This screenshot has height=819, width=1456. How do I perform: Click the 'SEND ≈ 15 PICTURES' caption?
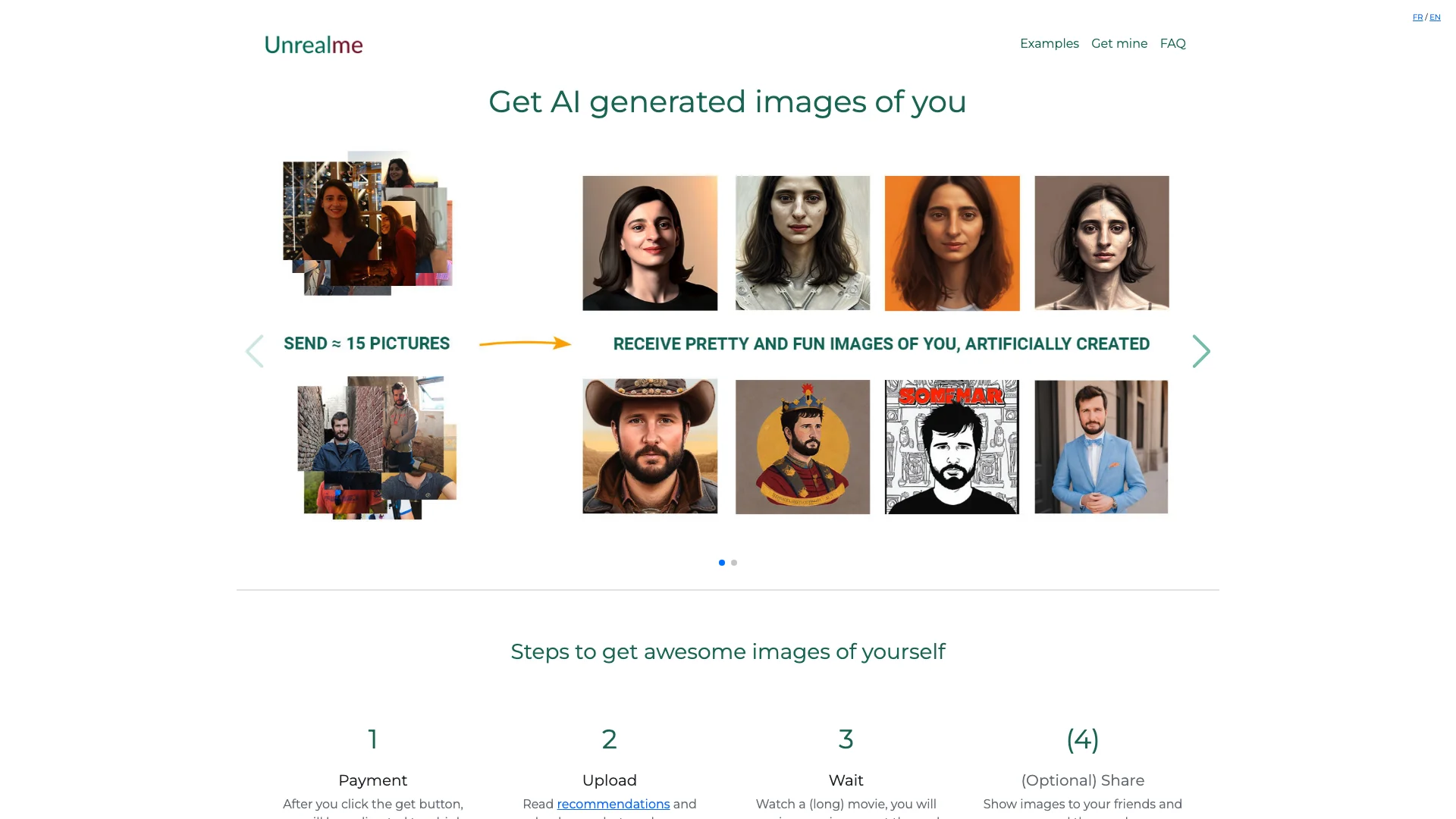[367, 344]
